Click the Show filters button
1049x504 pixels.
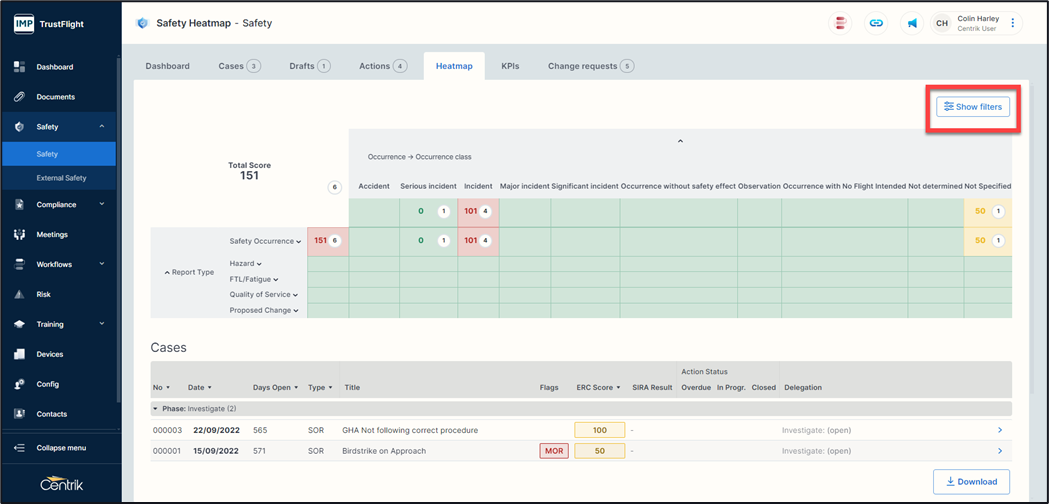pos(973,107)
